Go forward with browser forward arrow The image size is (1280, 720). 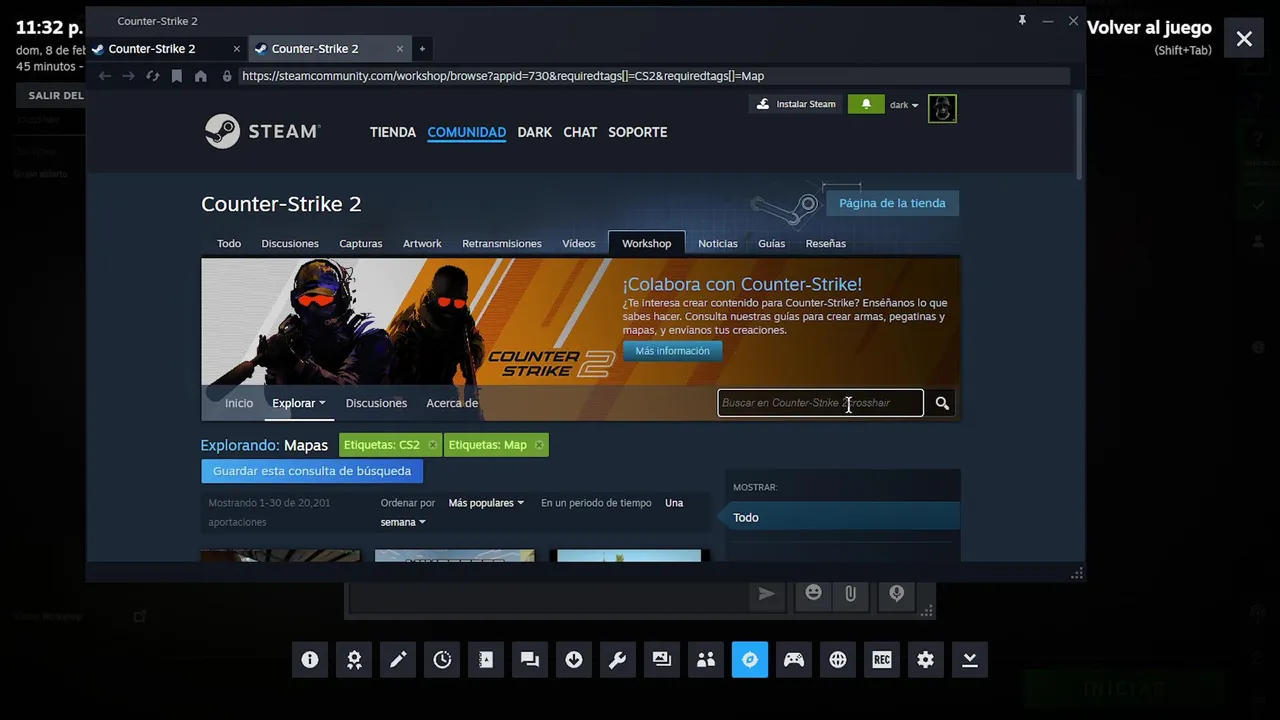129,76
